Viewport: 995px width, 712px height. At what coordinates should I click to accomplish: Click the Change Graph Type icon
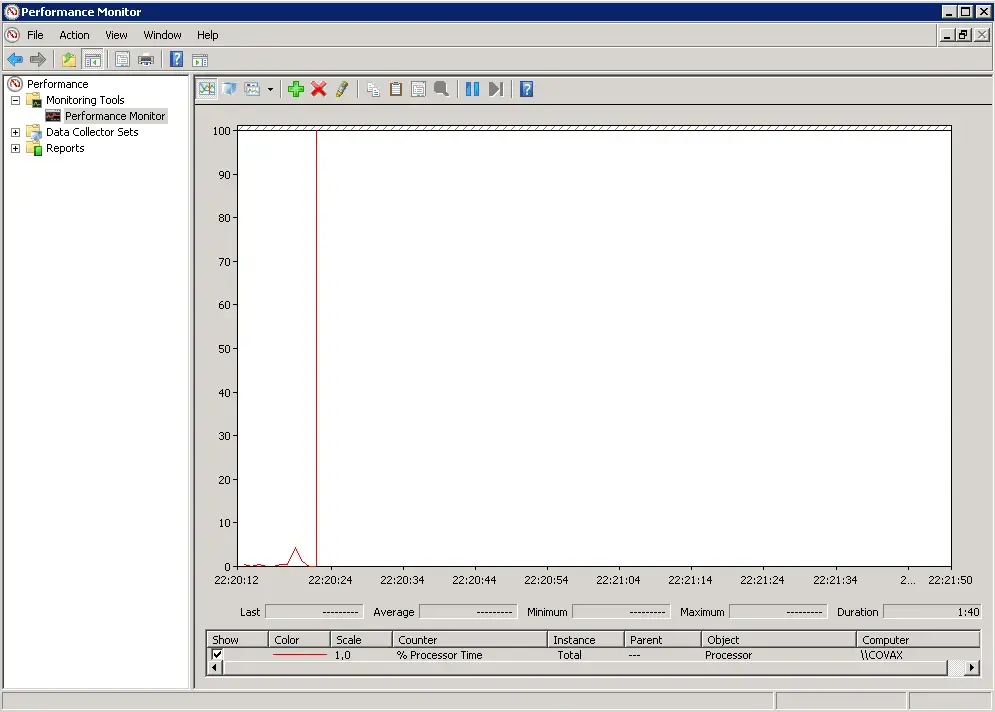[x=253, y=89]
